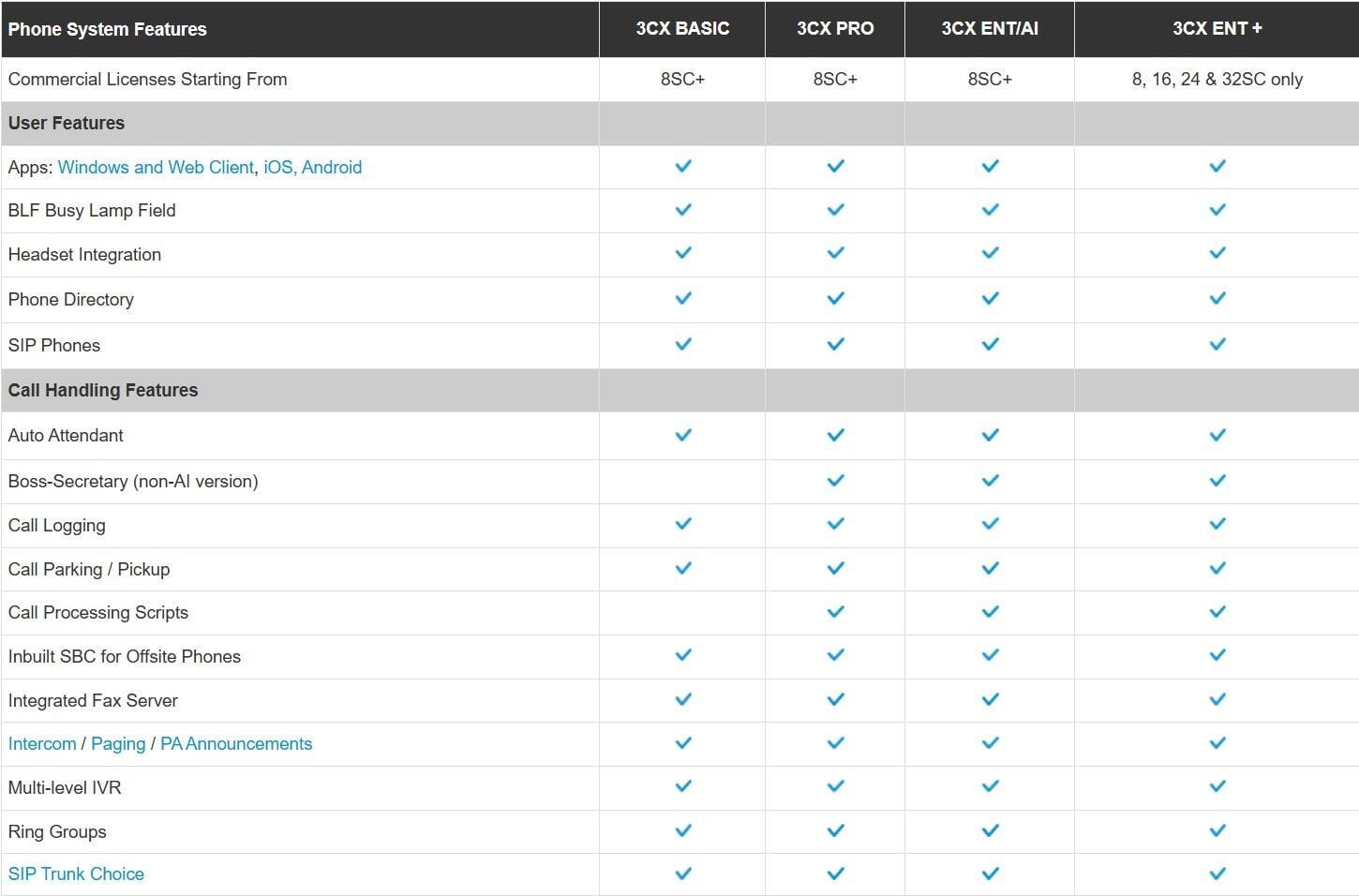Screen dimensions: 1359x896
Task: Click the Headset Integration checkmark under 3CX BASIC
Action: (x=683, y=253)
